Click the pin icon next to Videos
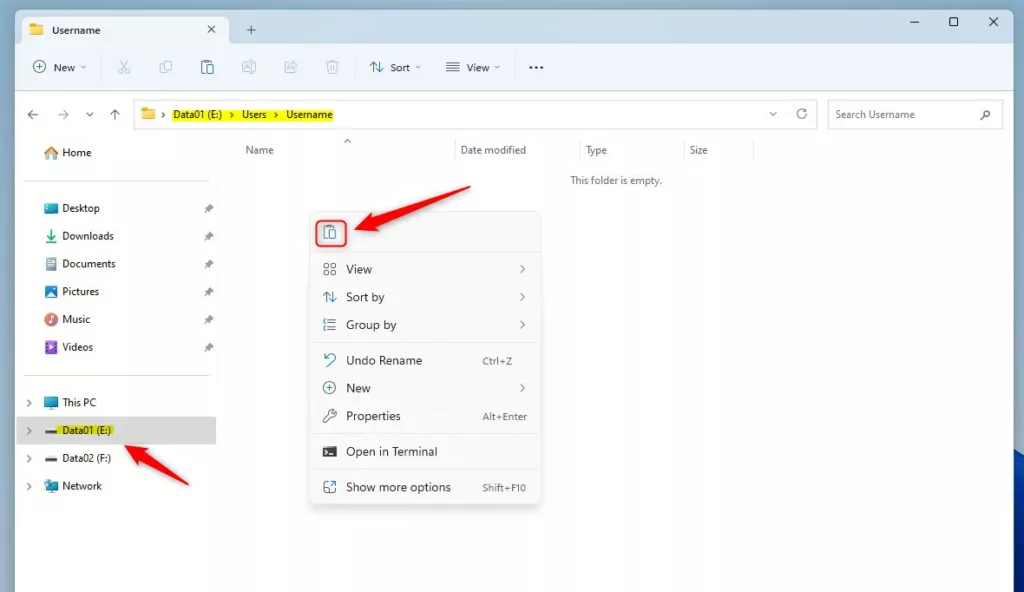This screenshot has width=1024, height=592. click(x=208, y=347)
